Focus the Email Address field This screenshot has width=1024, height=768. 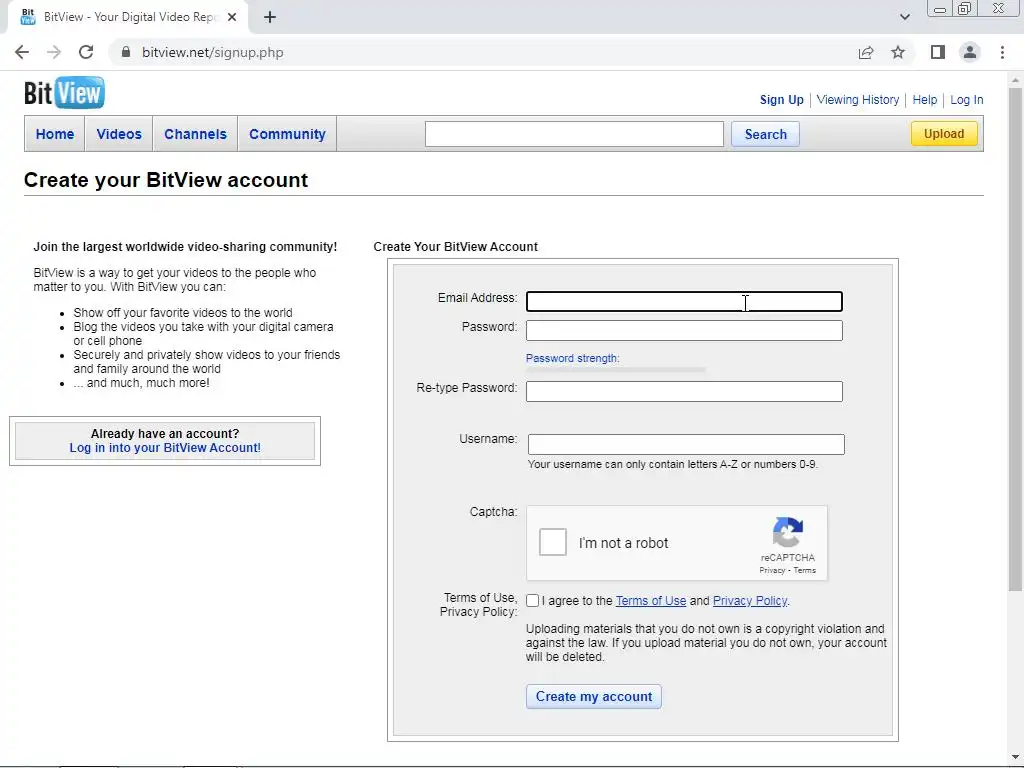pos(684,301)
